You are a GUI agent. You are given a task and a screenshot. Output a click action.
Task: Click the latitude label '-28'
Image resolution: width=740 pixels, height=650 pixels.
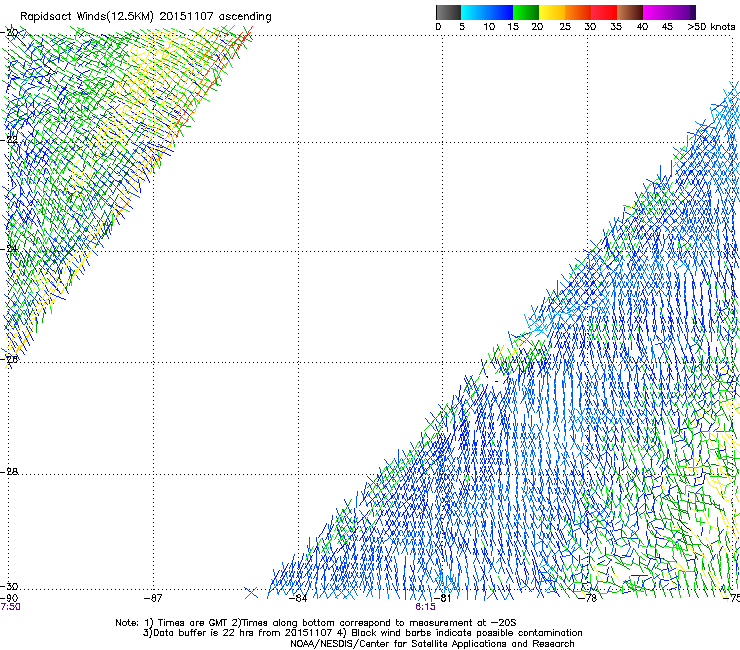pyautogui.click(x=9, y=471)
